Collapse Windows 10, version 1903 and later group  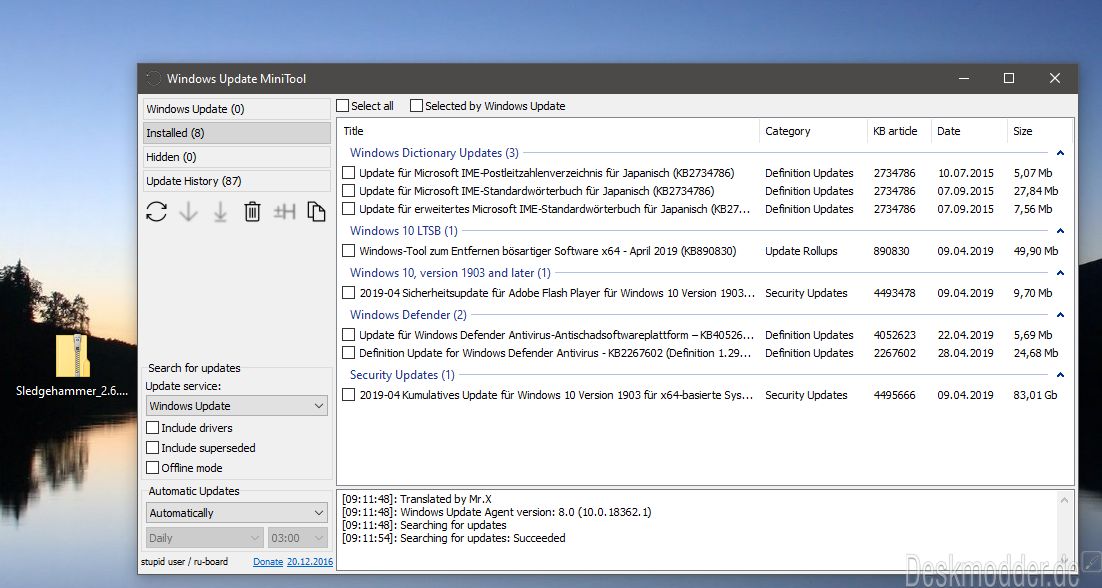1061,273
